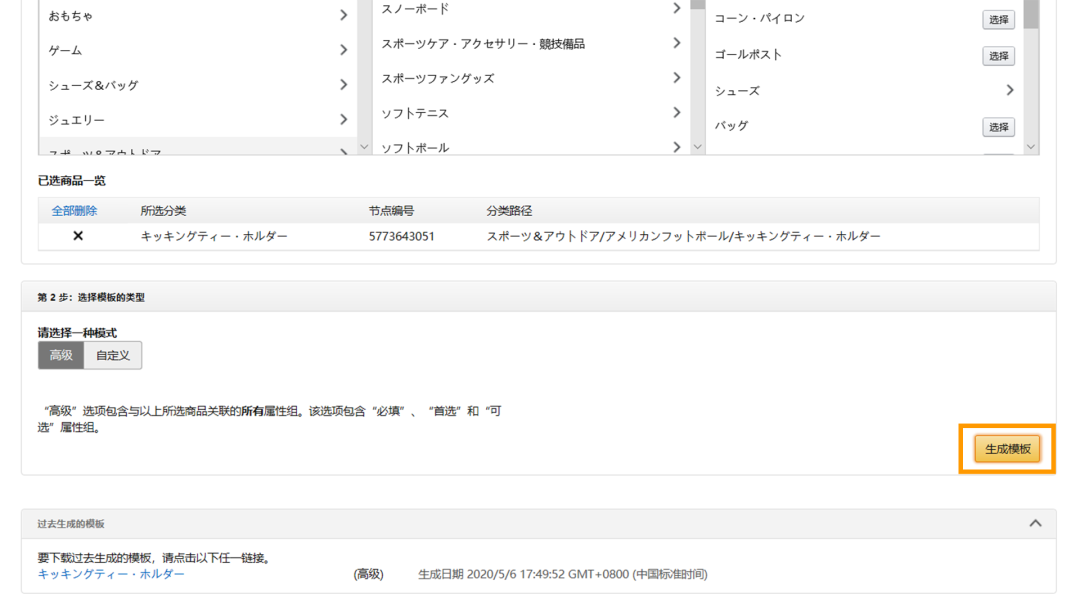
Task: Expand the スノーボード subcategory arrow
Action: tap(677, 7)
